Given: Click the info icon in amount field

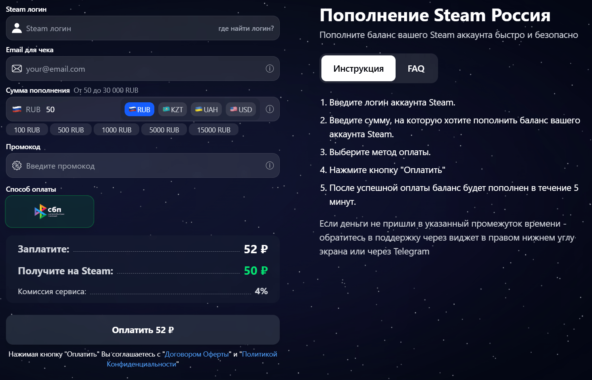Looking at the screenshot, I should pyautogui.click(x=269, y=109).
